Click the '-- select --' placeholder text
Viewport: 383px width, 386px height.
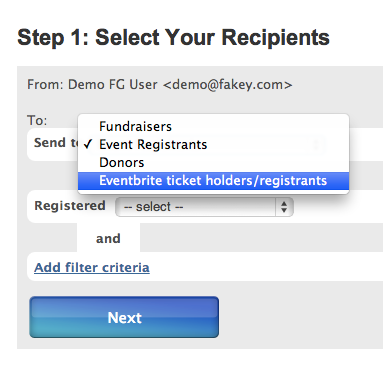pos(153,207)
